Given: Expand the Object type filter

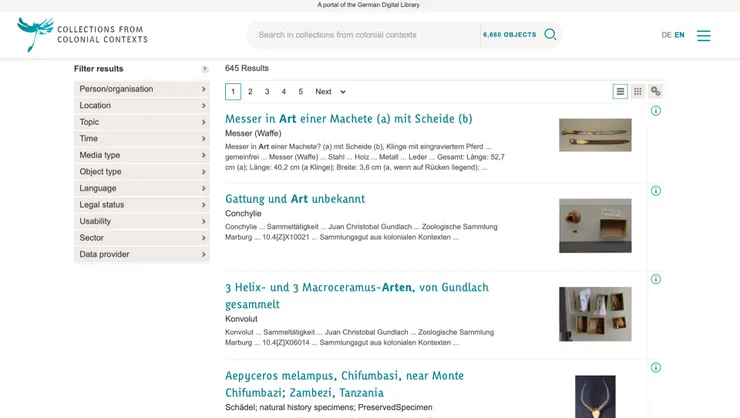Looking at the screenshot, I should (x=142, y=172).
